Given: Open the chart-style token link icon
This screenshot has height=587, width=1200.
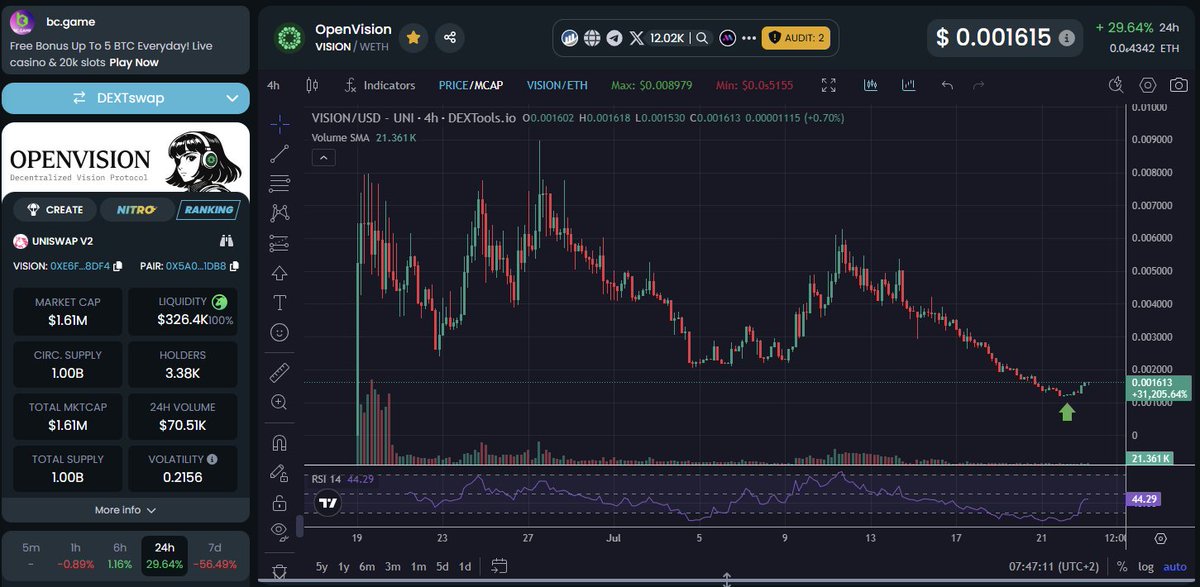Looking at the screenshot, I should (x=571, y=38).
